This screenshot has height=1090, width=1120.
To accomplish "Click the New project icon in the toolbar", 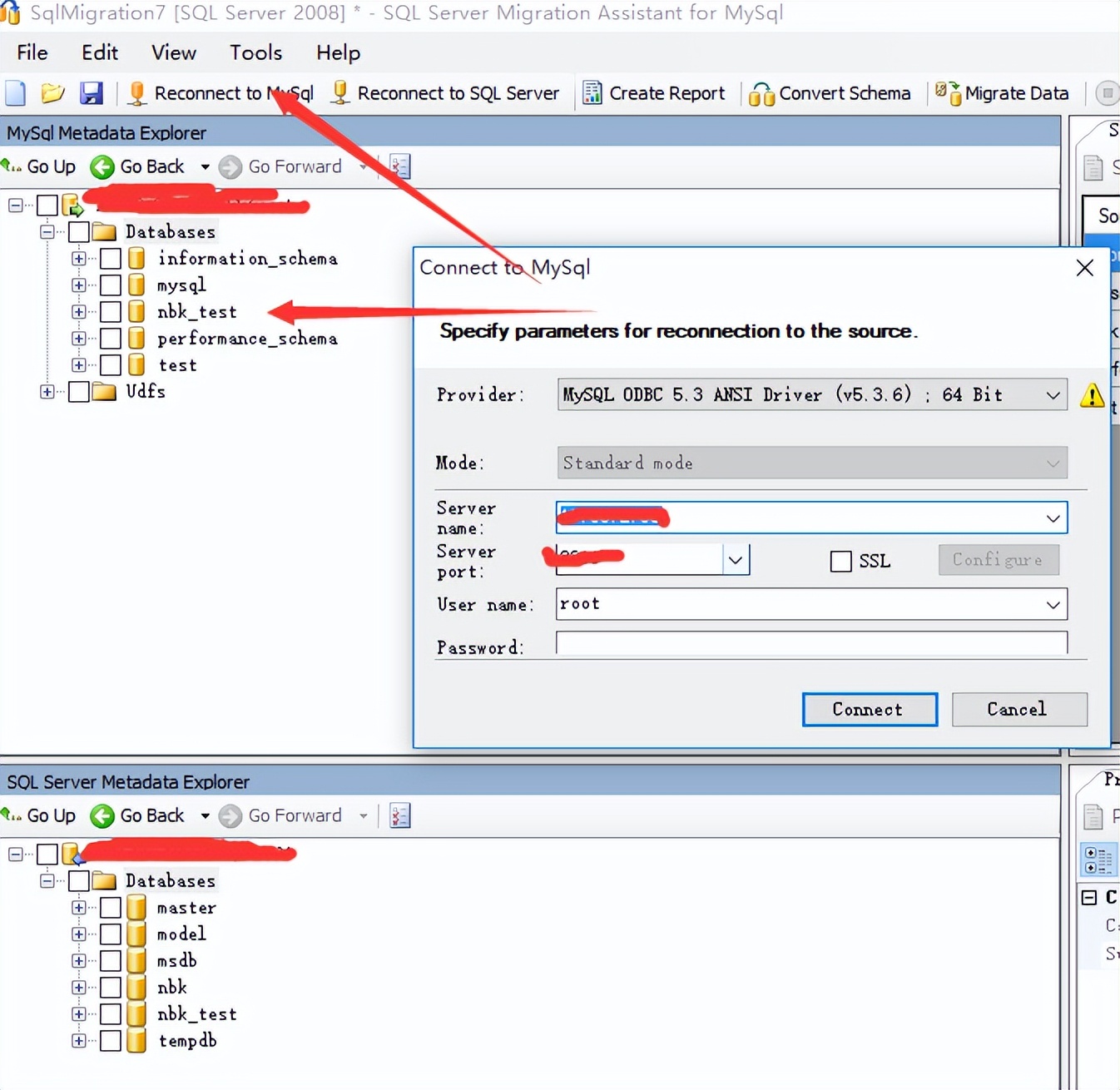I will point(15,93).
